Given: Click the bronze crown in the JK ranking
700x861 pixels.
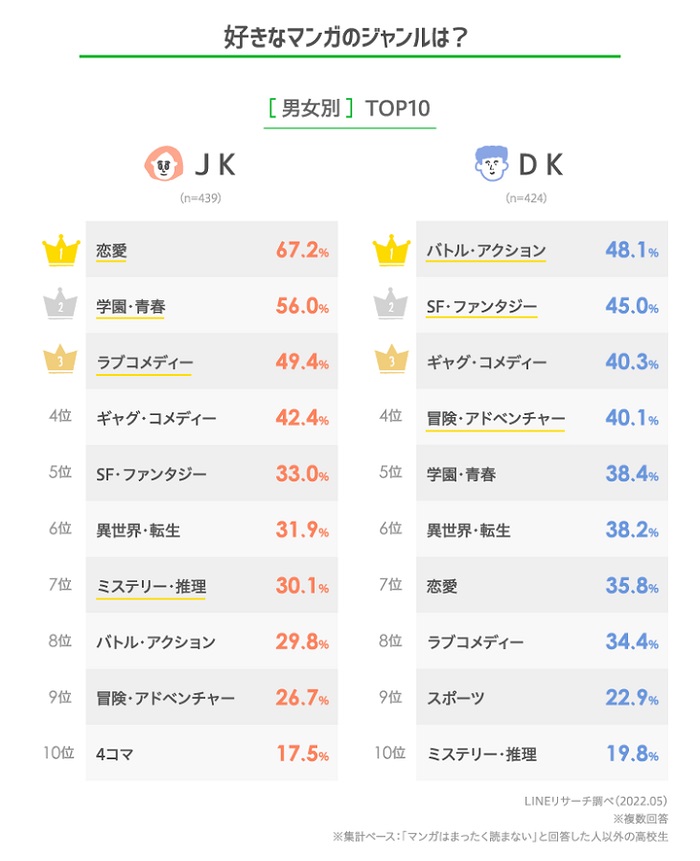Looking at the screenshot, I should 60,362.
